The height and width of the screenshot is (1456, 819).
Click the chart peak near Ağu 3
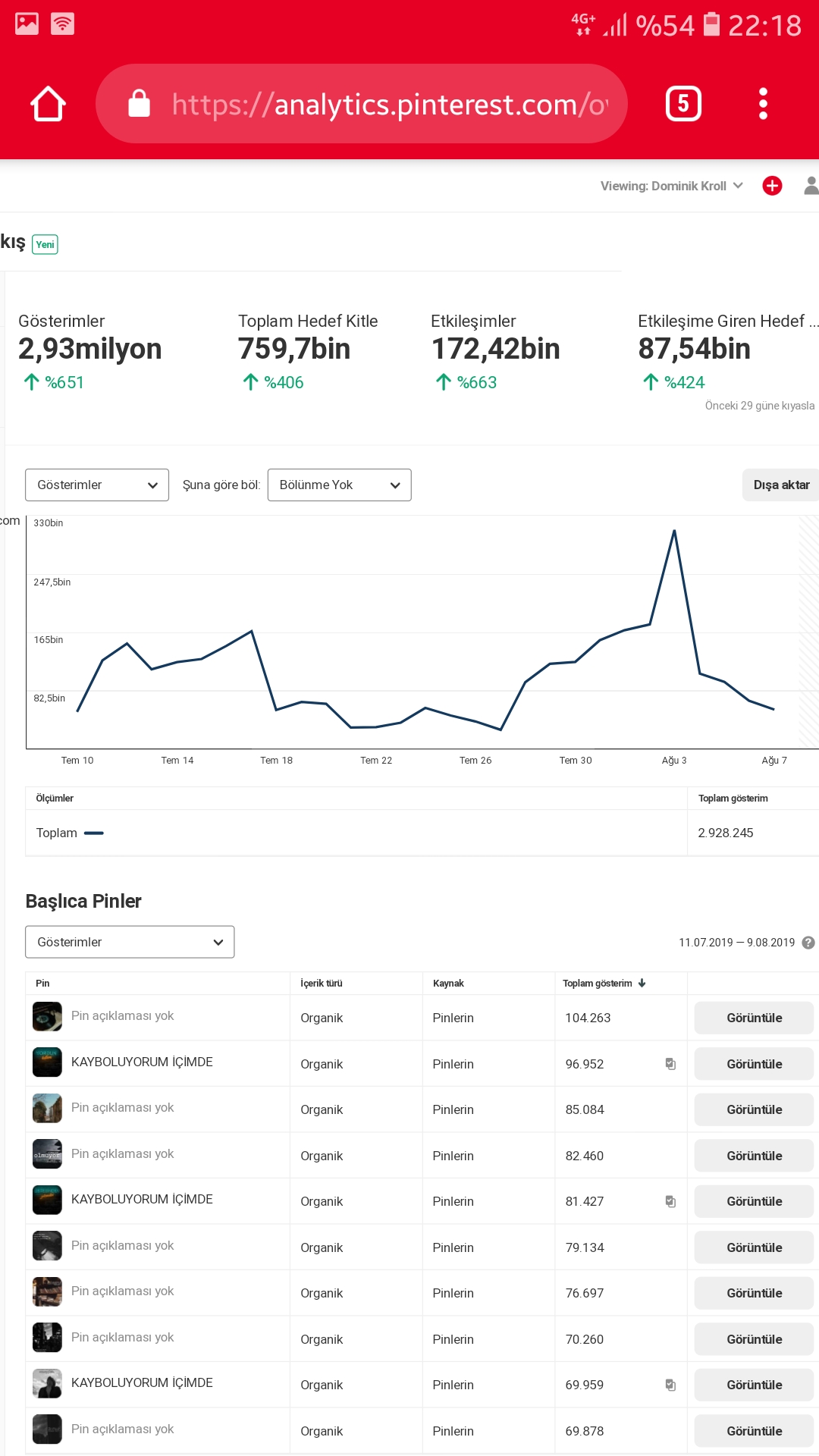pyautogui.click(x=674, y=531)
